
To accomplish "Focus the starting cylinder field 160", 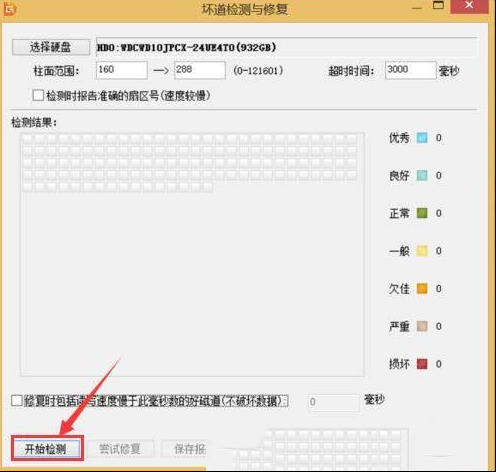I will pyautogui.click(x=122, y=70).
